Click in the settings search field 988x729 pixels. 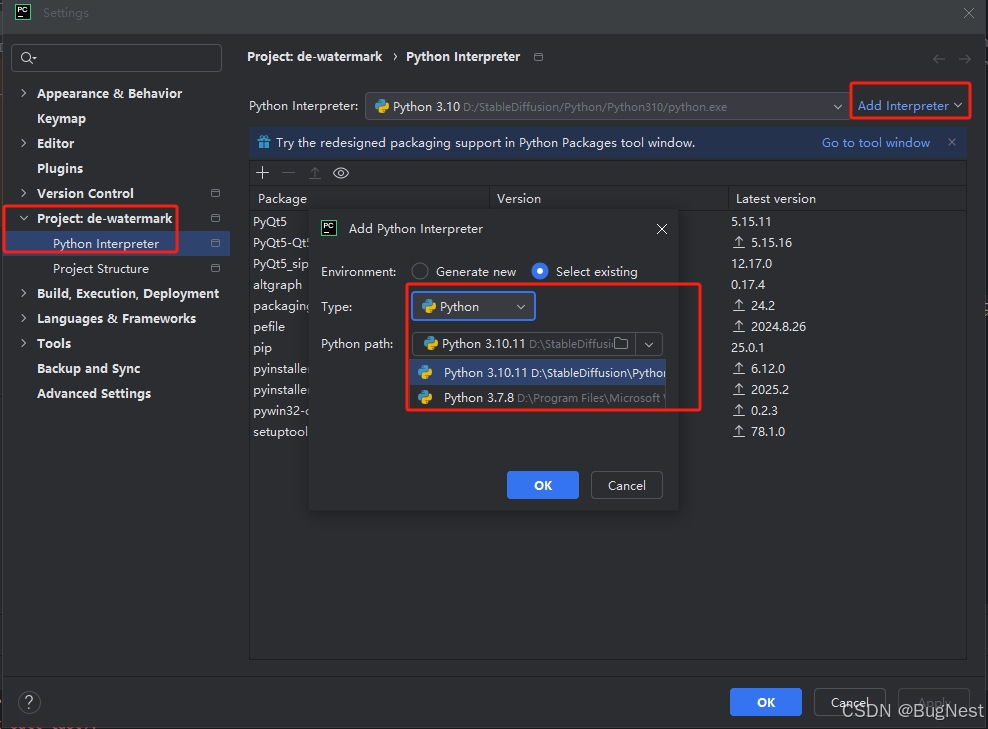117,58
